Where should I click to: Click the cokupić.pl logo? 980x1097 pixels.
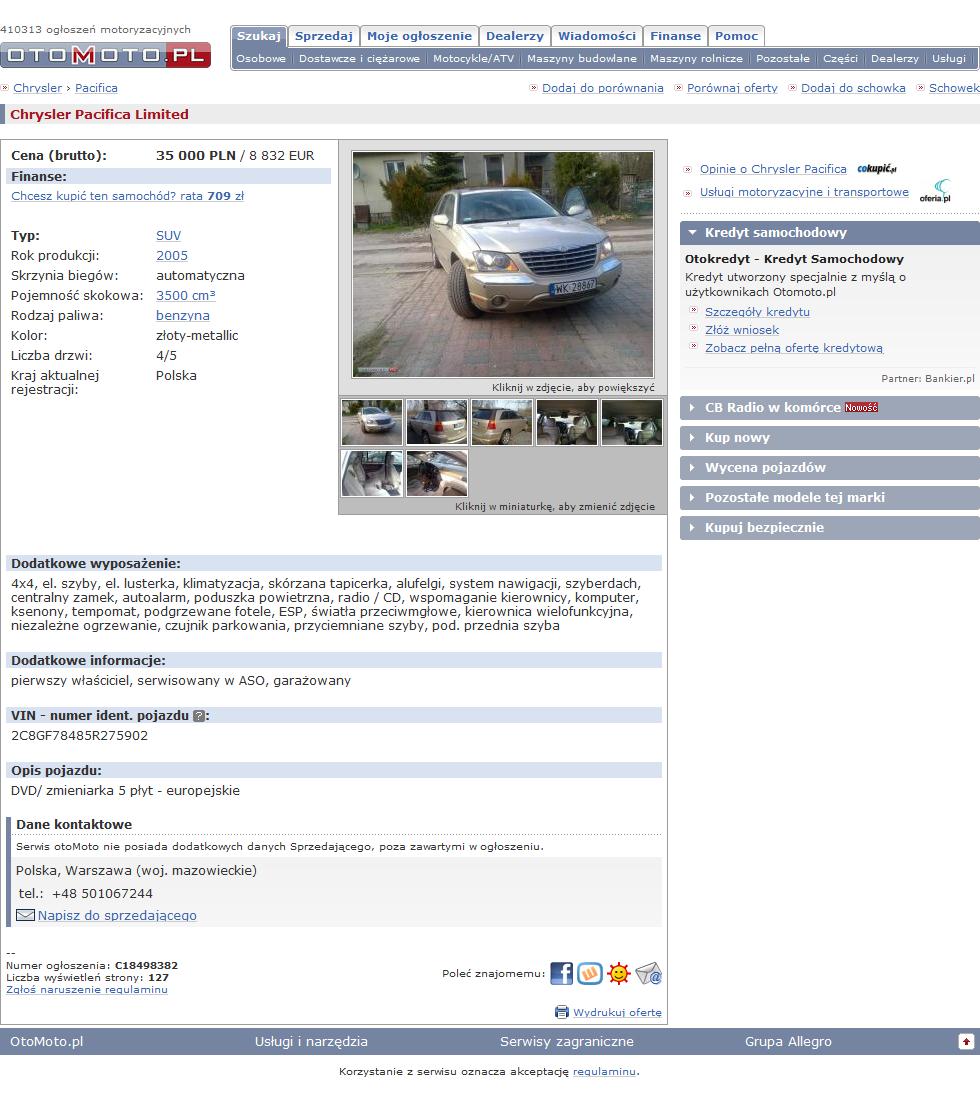coord(876,169)
